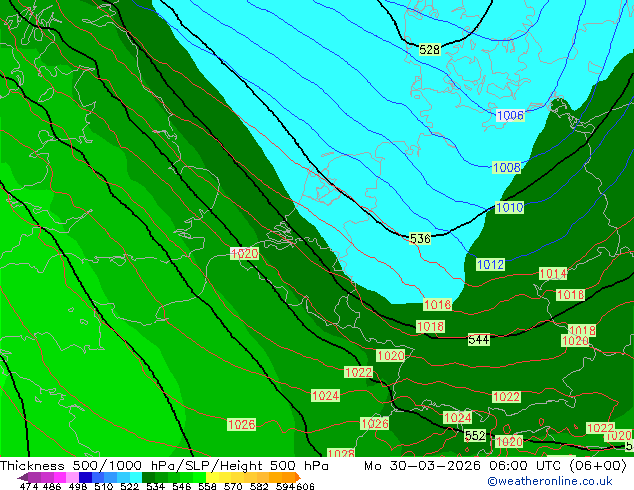The width and height of the screenshot is (634, 490).
Task: Click the legend value 570
Action: 233,486
